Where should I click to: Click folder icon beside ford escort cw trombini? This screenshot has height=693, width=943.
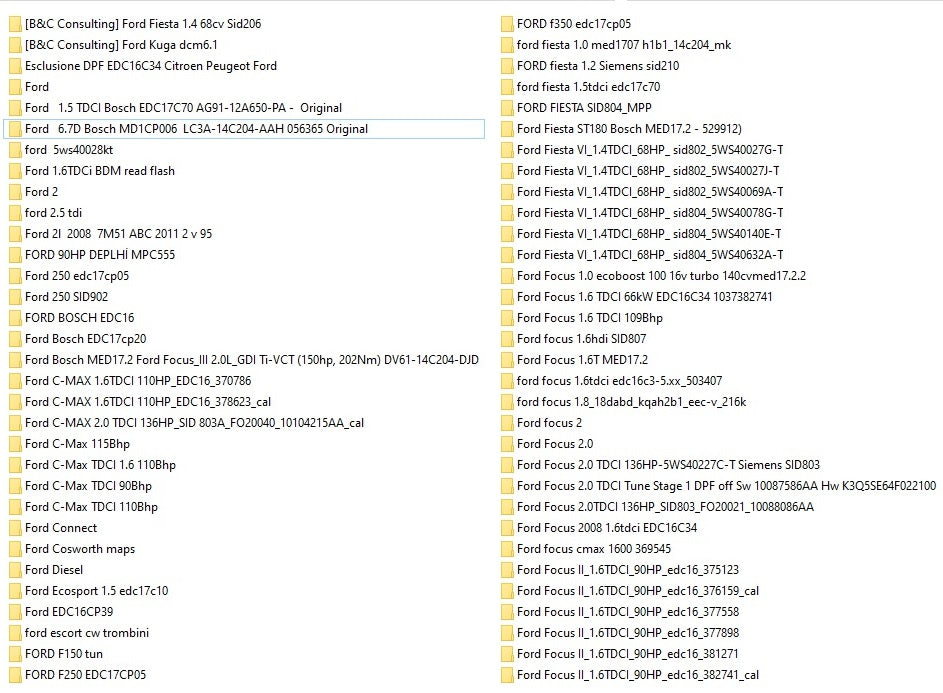[x=14, y=633]
